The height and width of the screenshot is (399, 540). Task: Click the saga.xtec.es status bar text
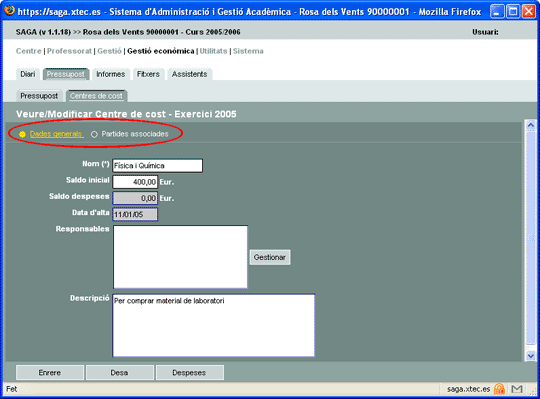468,389
